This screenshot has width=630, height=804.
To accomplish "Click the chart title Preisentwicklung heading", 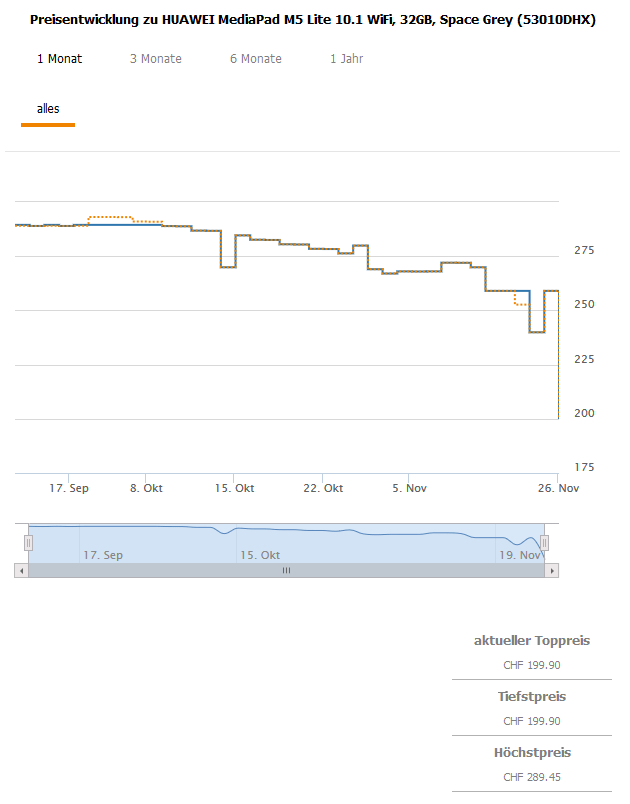I will pyautogui.click(x=313, y=19).
